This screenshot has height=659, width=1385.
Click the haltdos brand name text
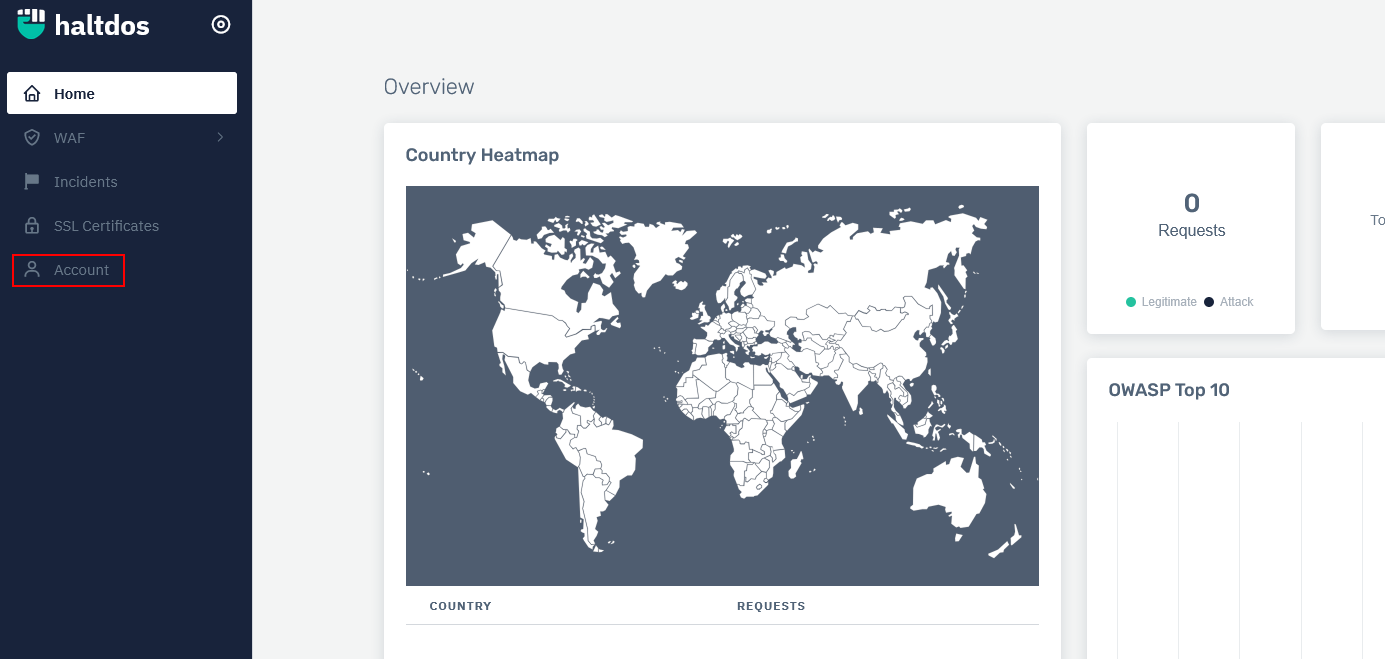(102, 26)
